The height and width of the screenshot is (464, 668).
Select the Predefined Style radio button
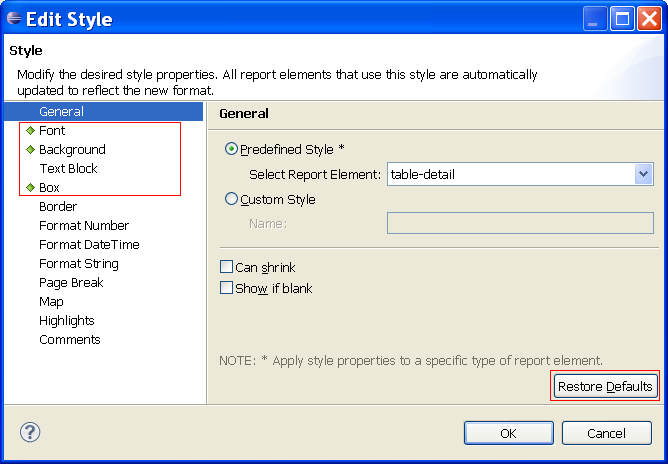click(x=232, y=149)
